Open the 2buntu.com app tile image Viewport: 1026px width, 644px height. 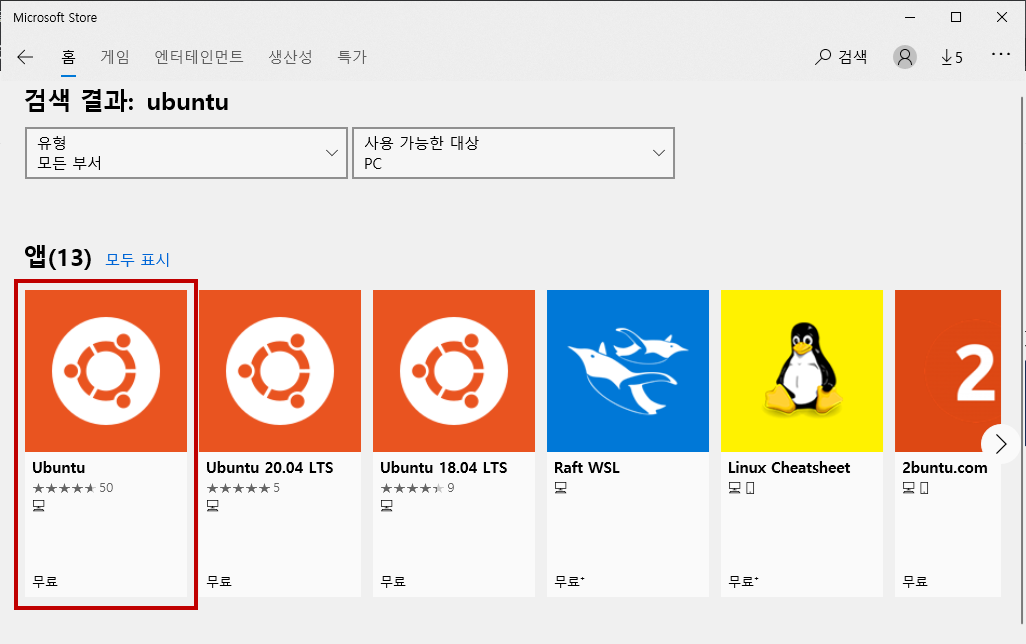[948, 370]
